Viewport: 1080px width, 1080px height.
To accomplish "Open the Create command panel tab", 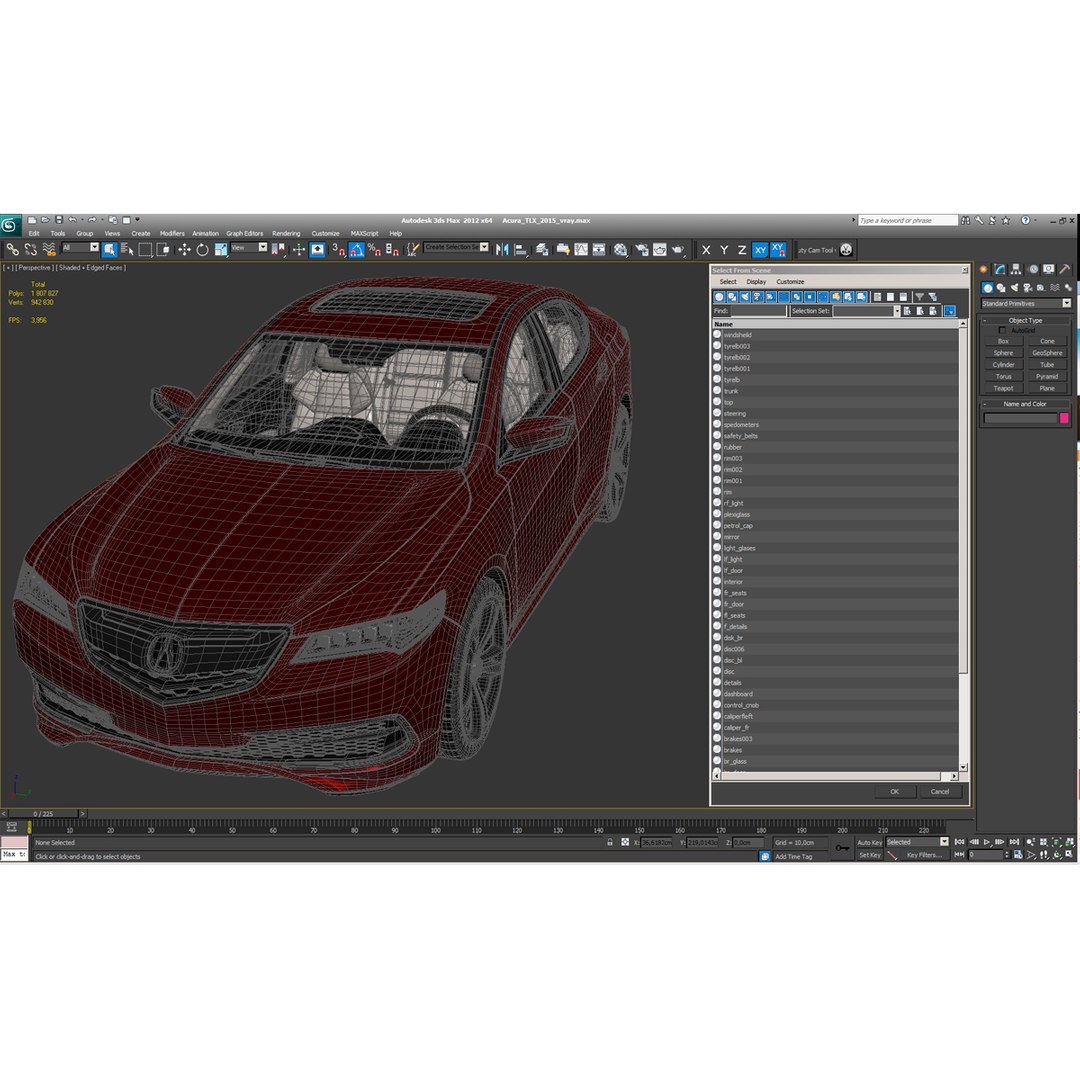I will point(984,269).
